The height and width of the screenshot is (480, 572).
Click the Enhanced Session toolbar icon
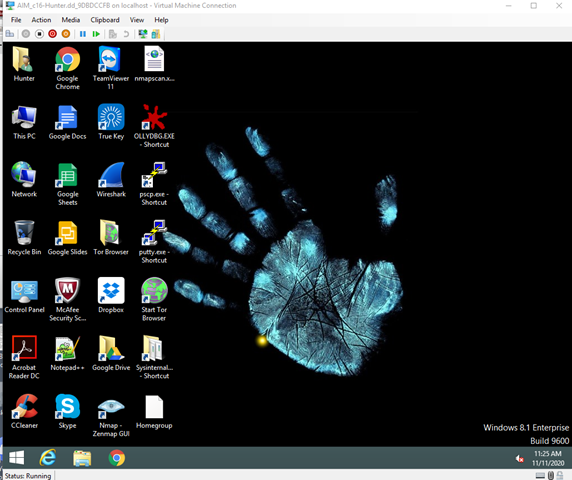pos(143,34)
